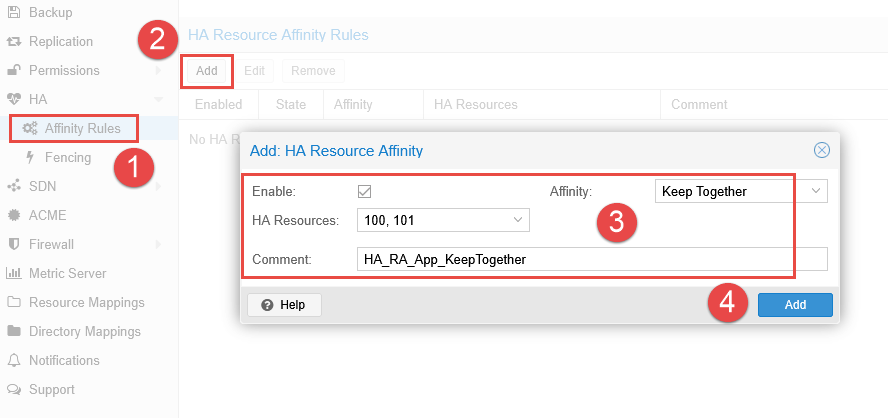Click the Backup floppy disk icon
This screenshot has height=418, width=888.
click(x=14, y=12)
